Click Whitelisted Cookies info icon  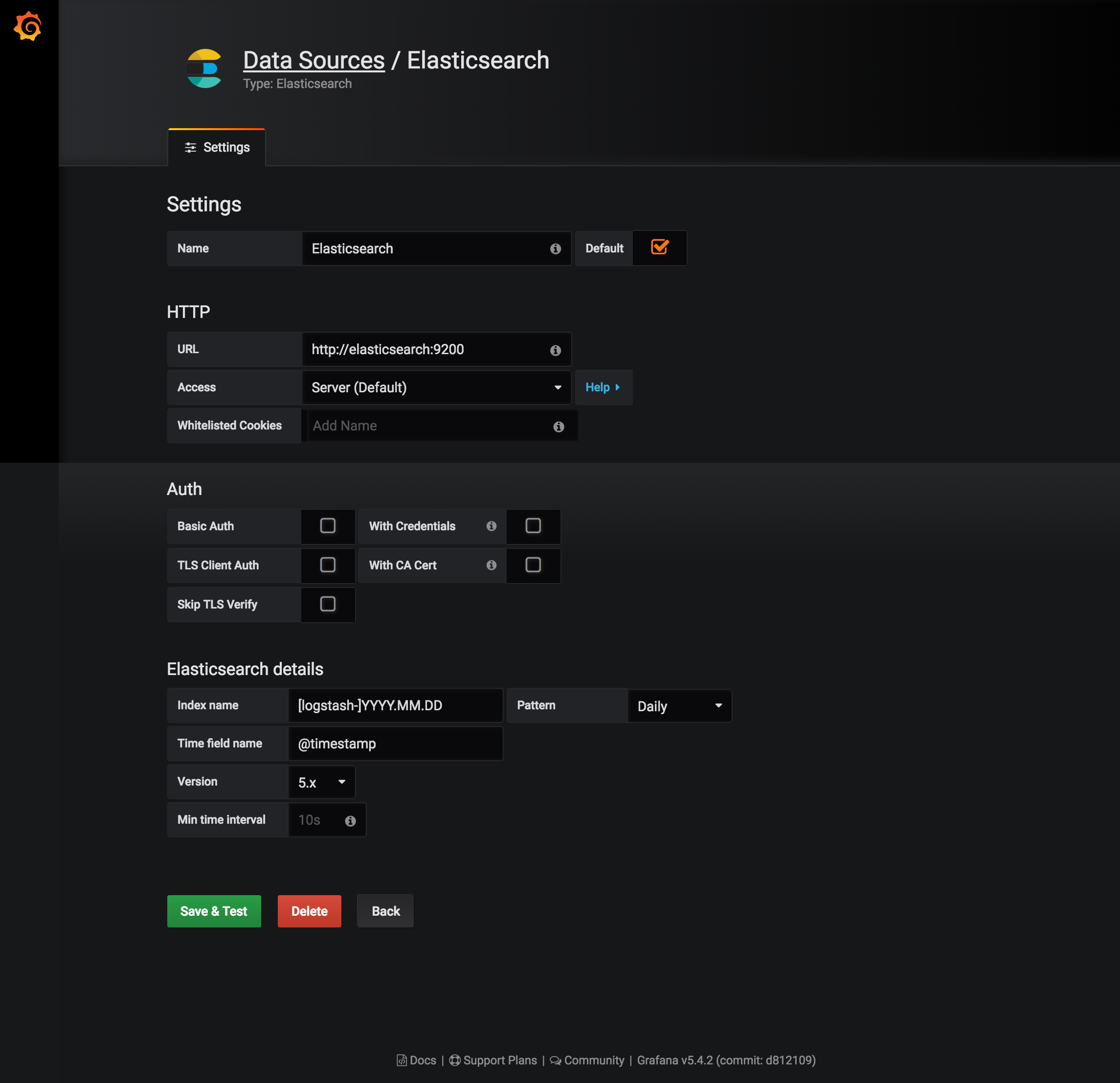tap(558, 427)
